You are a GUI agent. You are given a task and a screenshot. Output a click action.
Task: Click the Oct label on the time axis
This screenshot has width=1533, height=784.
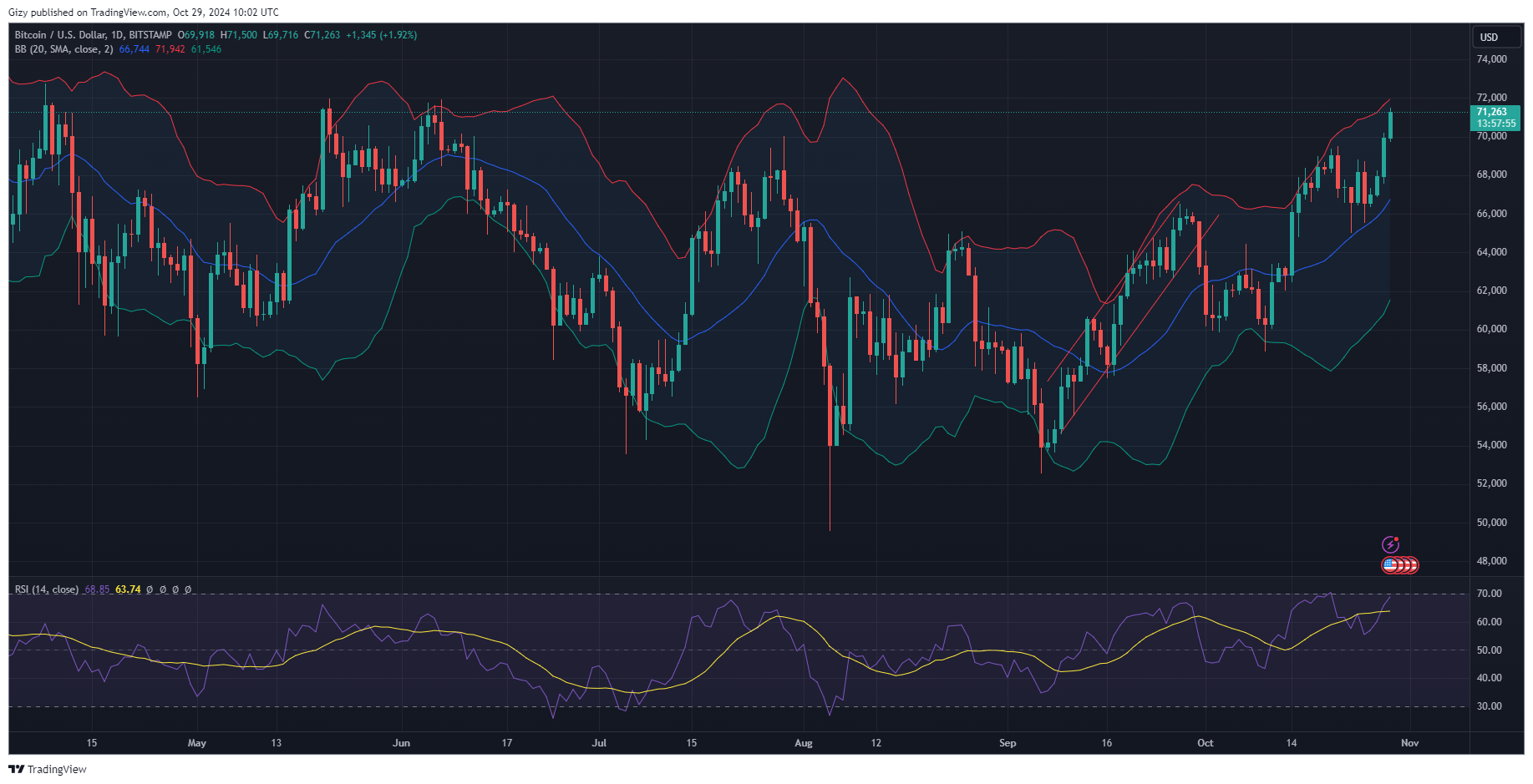[1206, 743]
